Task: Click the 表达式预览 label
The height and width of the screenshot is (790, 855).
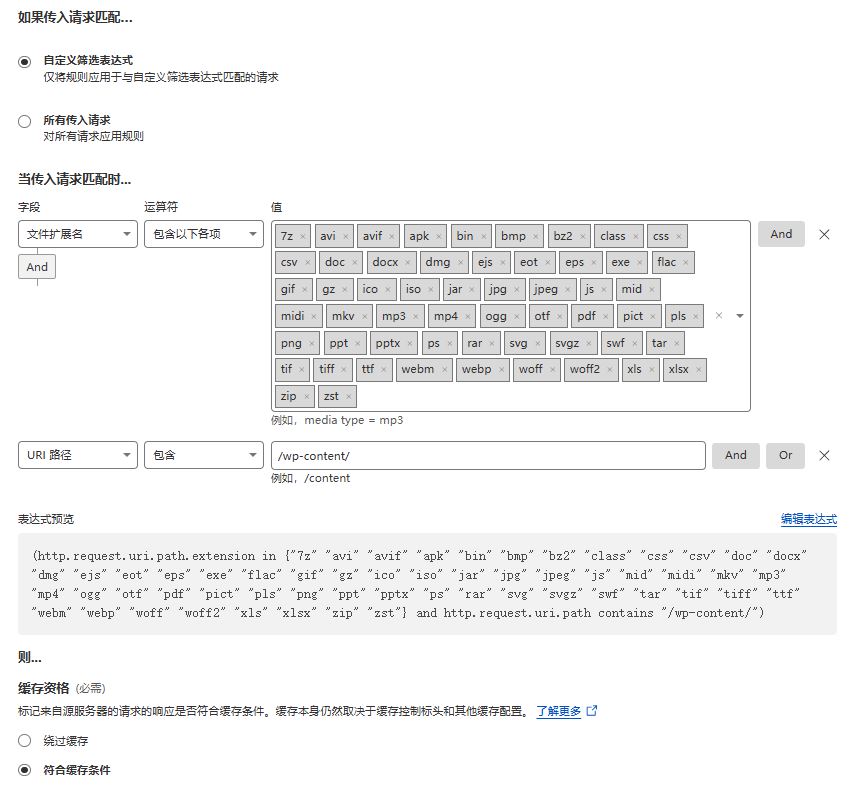Action: [46, 519]
